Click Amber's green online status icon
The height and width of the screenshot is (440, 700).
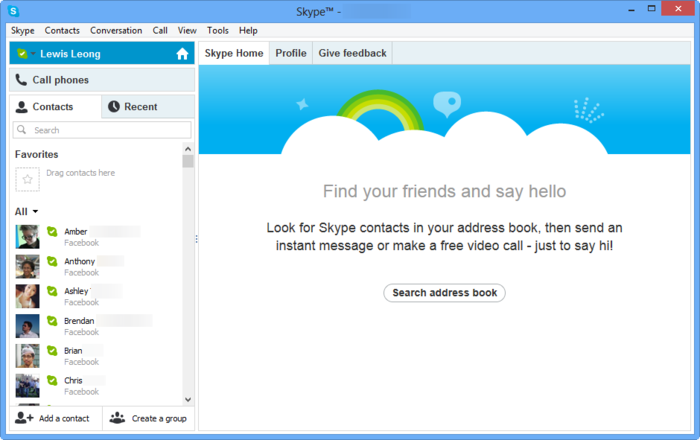pos(52,231)
